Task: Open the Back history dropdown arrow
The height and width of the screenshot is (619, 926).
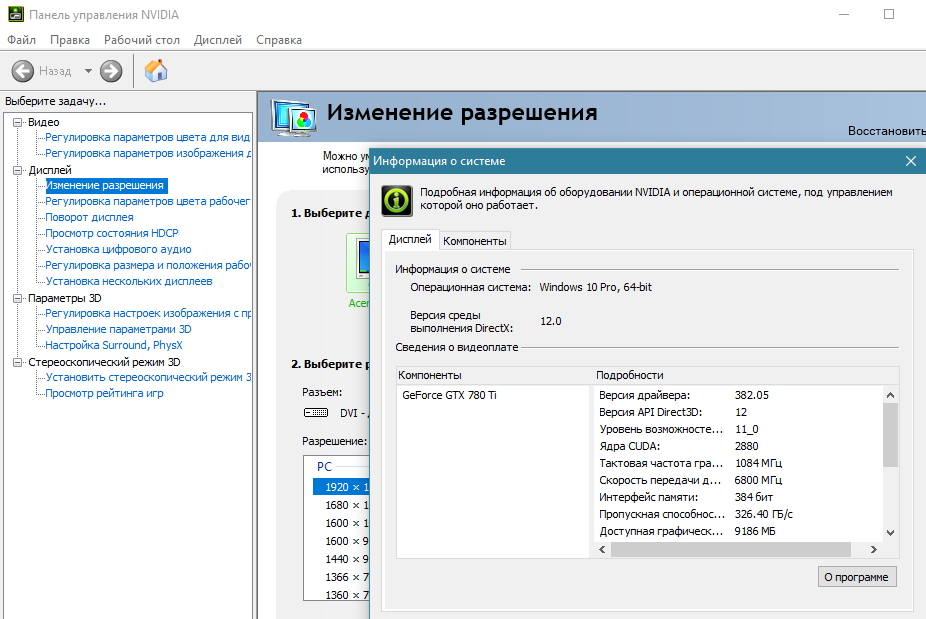Action: click(88, 71)
